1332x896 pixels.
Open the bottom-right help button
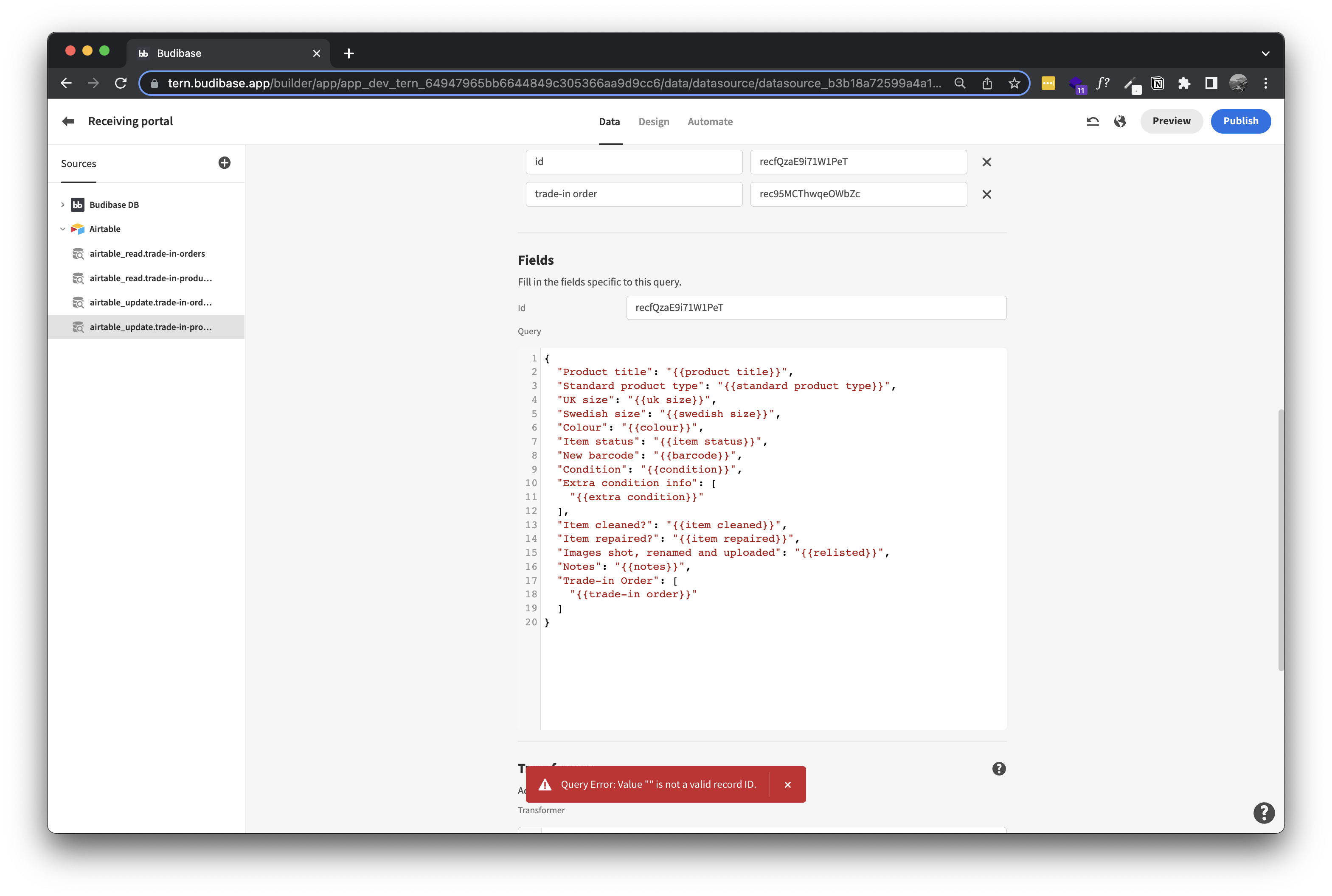(x=1264, y=812)
